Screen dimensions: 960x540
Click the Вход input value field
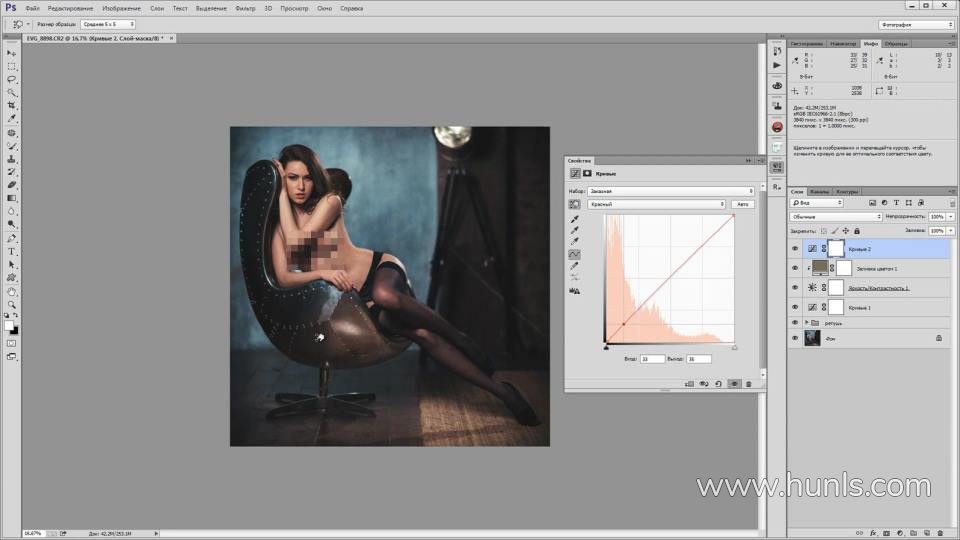coord(652,359)
